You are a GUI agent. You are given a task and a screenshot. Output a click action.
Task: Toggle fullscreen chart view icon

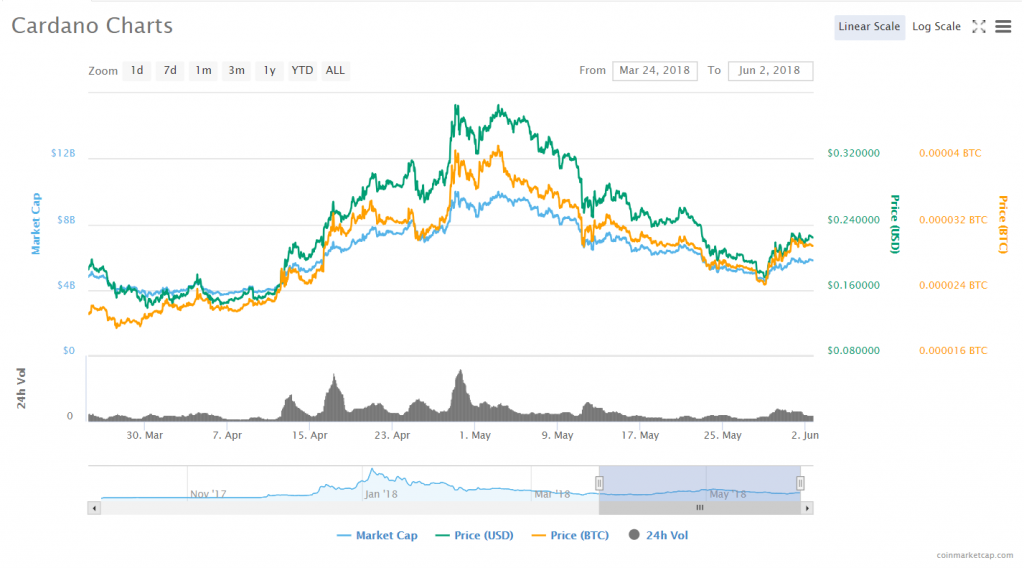point(978,27)
